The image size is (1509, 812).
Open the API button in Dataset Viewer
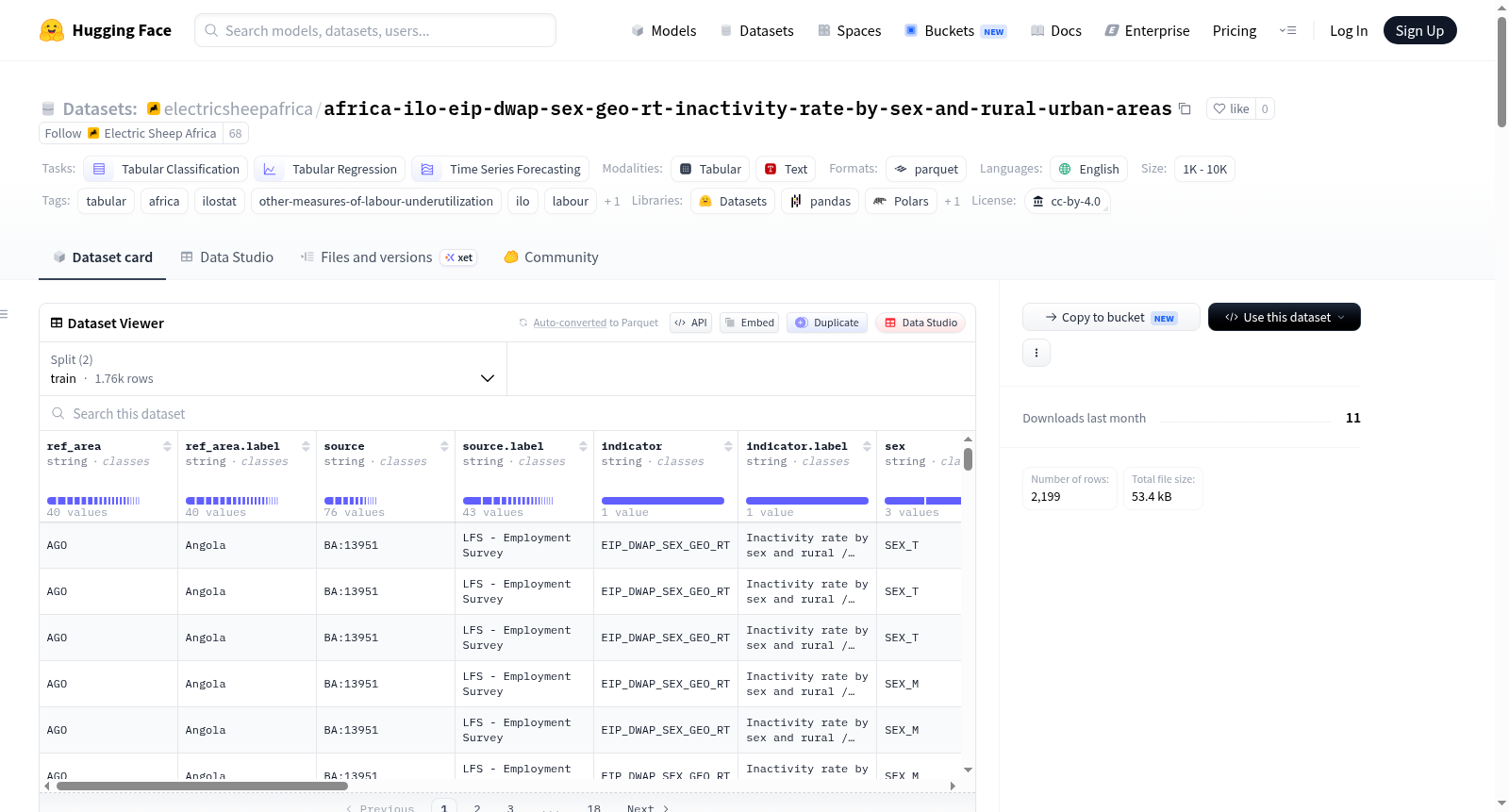[x=690, y=323]
